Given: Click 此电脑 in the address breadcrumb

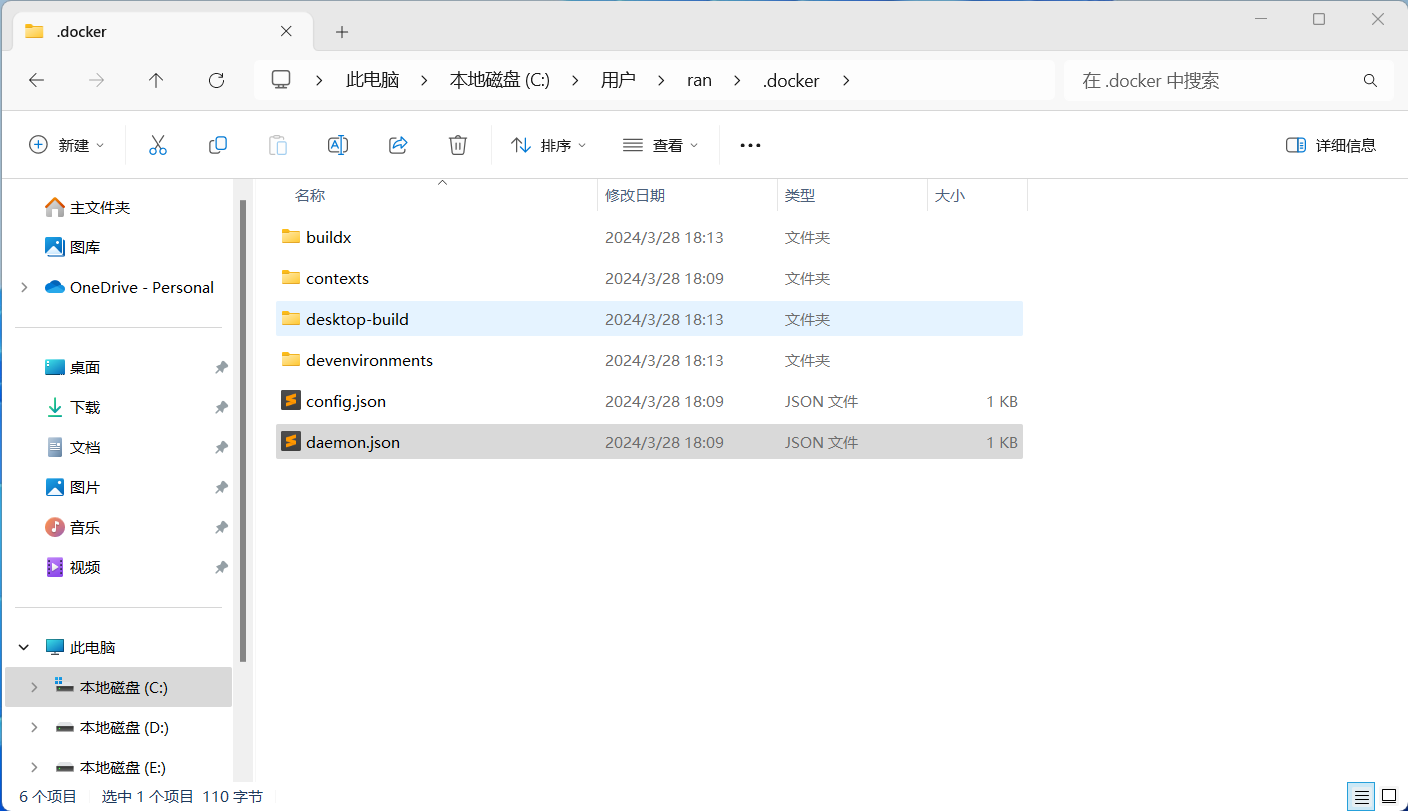Looking at the screenshot, I should click(x=373, y=80).
